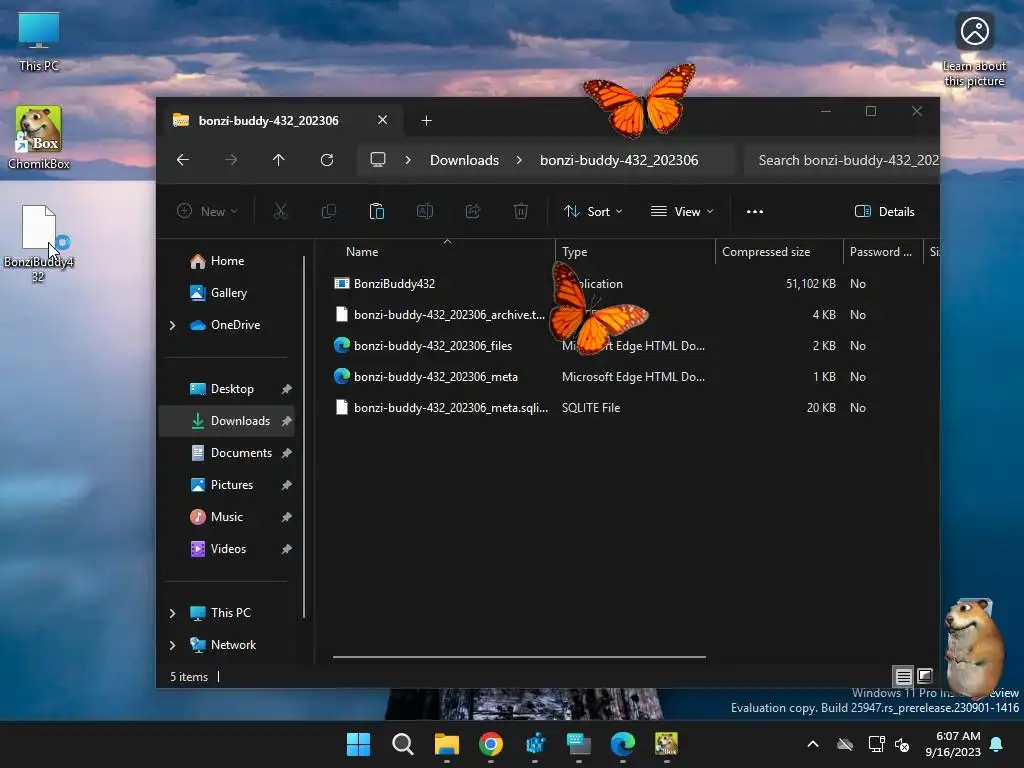This screenshot has width=1024, height=768.
Task: Open Videos in the navigation pane
Action: (x=227, y=549)
